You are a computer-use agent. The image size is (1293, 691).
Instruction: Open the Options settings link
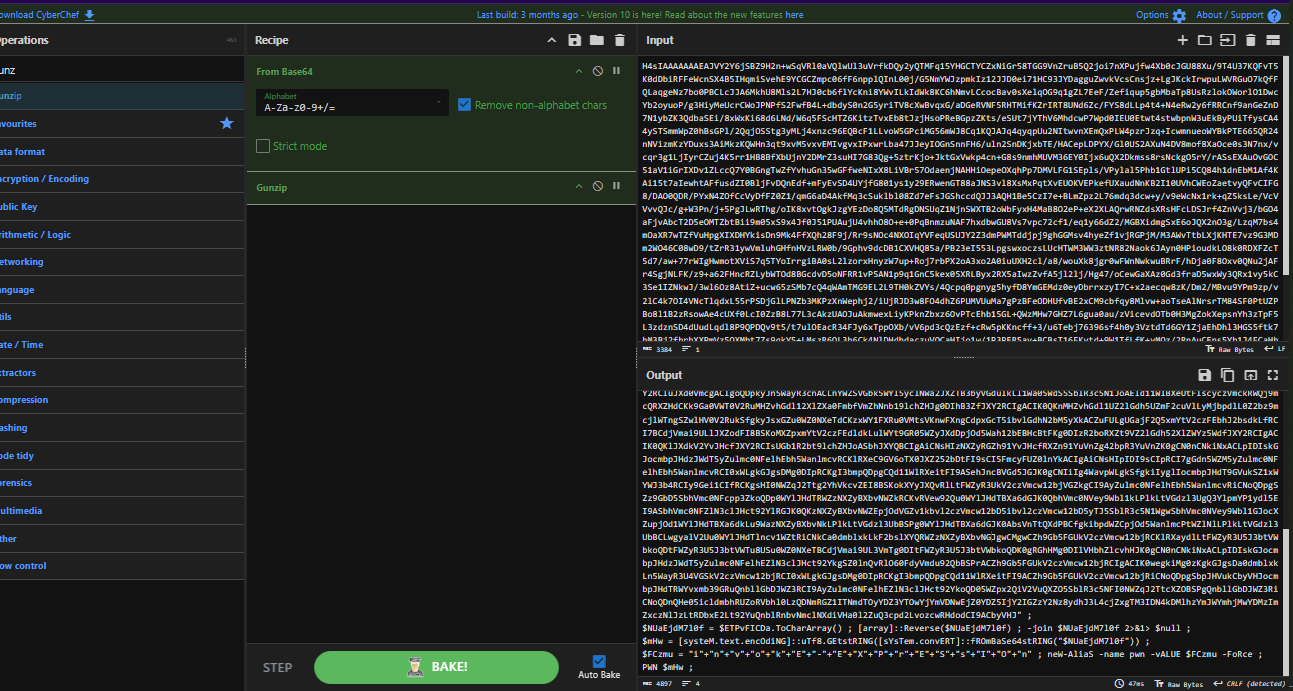point(1160,15)
